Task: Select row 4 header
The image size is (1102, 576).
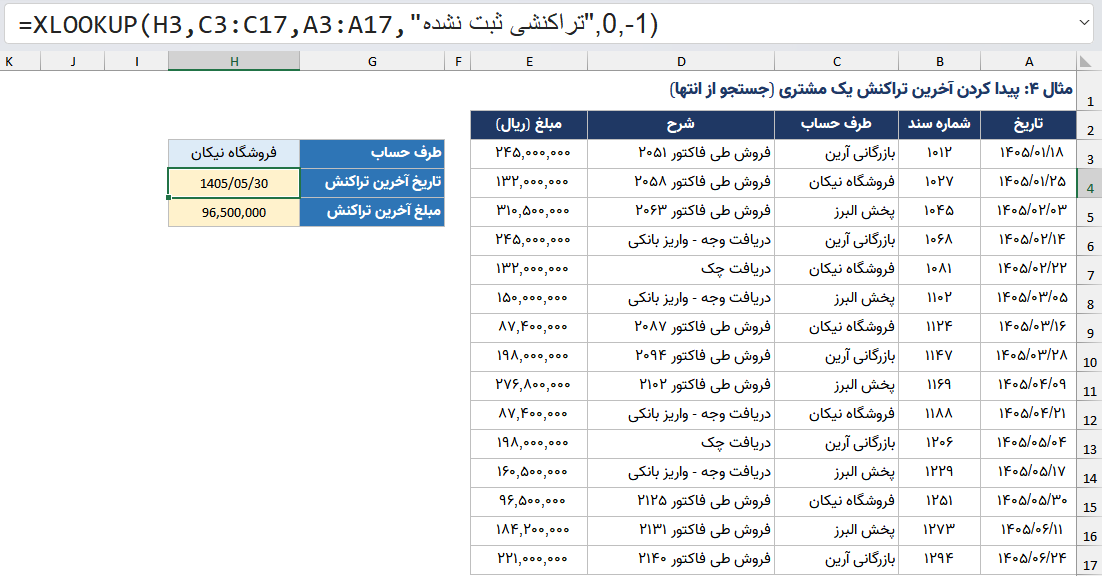Action: click(1089, 183)
